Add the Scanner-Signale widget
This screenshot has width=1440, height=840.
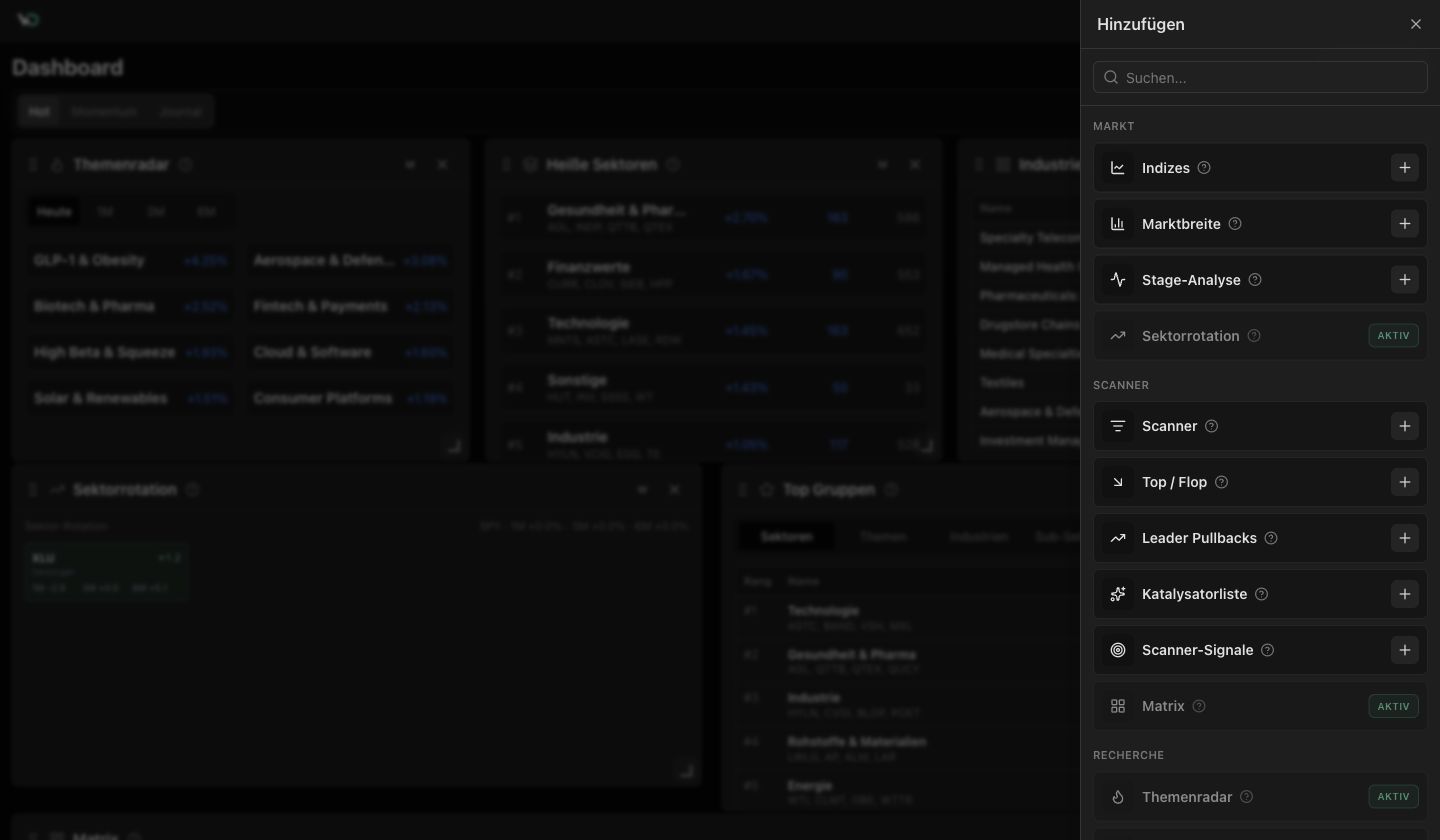pyautogui.click(x=1404, y=650)
